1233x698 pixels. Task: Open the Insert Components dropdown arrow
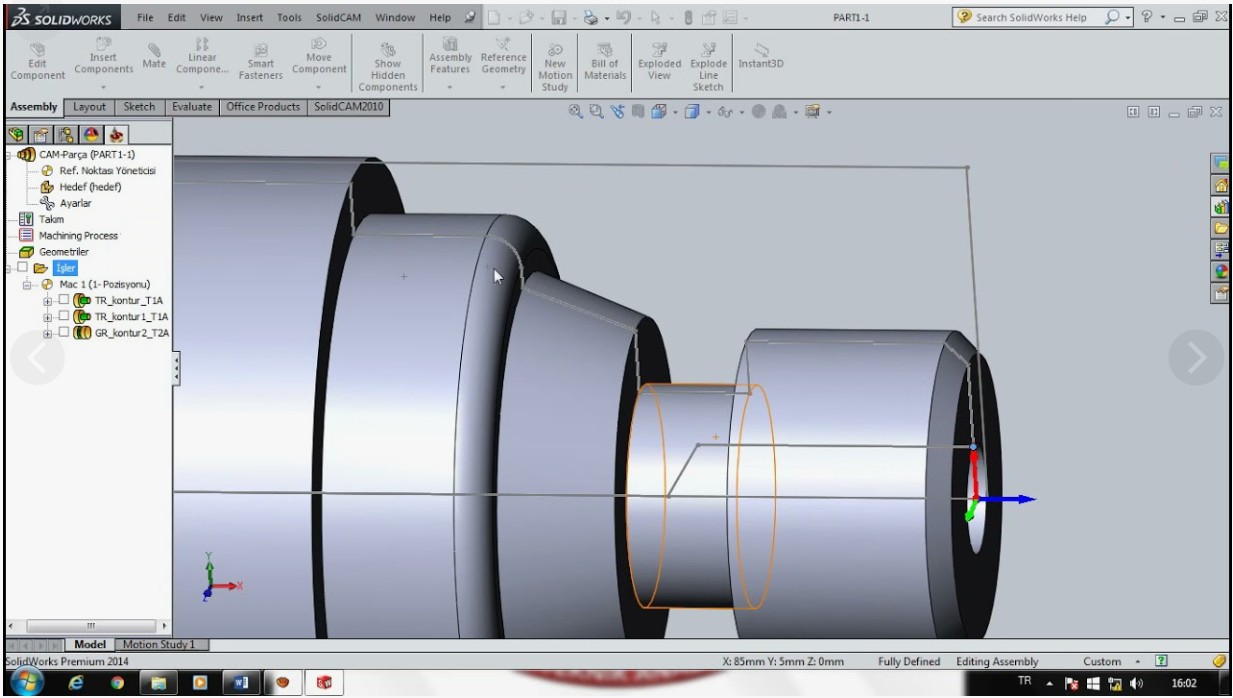tap(103, 86)
